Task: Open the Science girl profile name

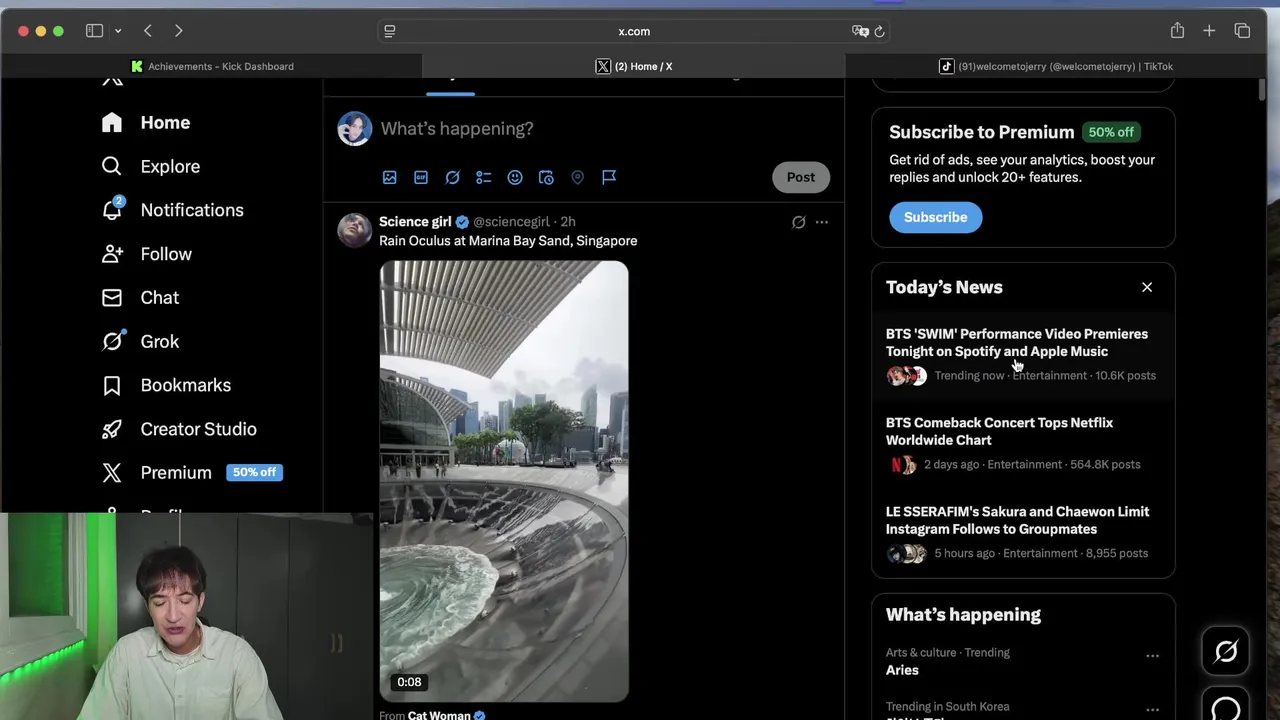Action: [x=415, y=221]
